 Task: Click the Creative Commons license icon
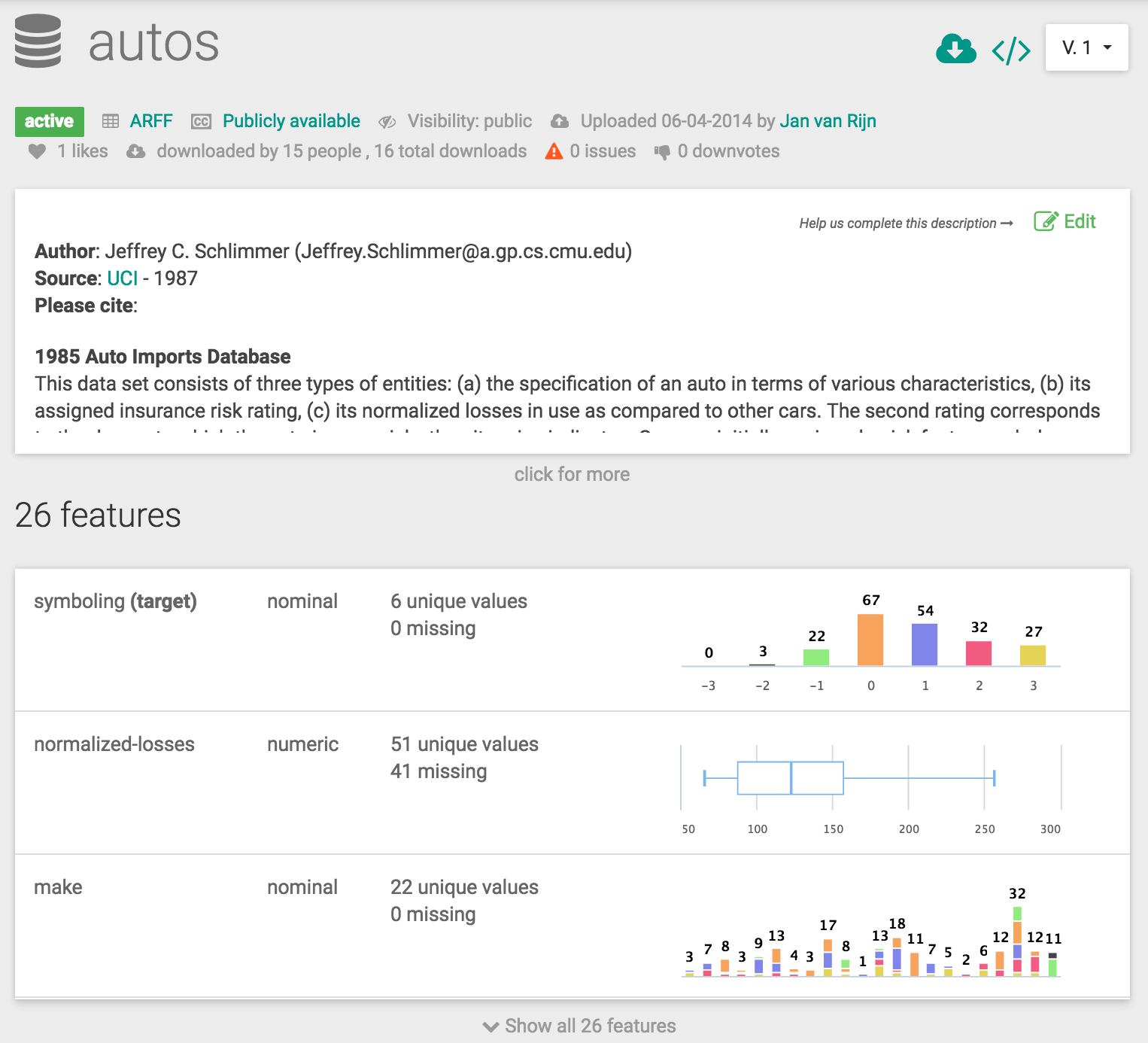tap(201, 121)
